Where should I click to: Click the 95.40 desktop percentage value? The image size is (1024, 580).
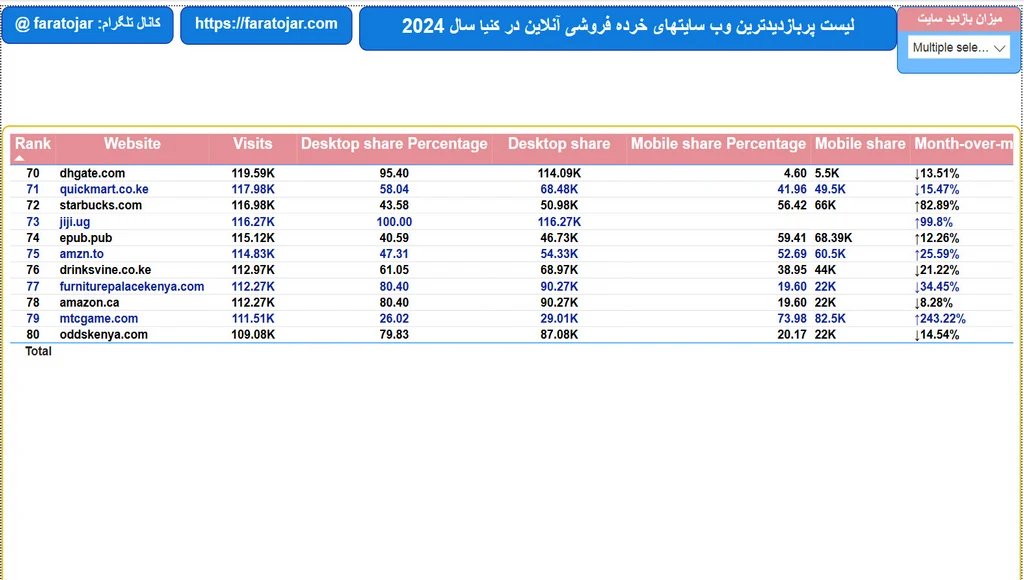(x=394, y=174)
